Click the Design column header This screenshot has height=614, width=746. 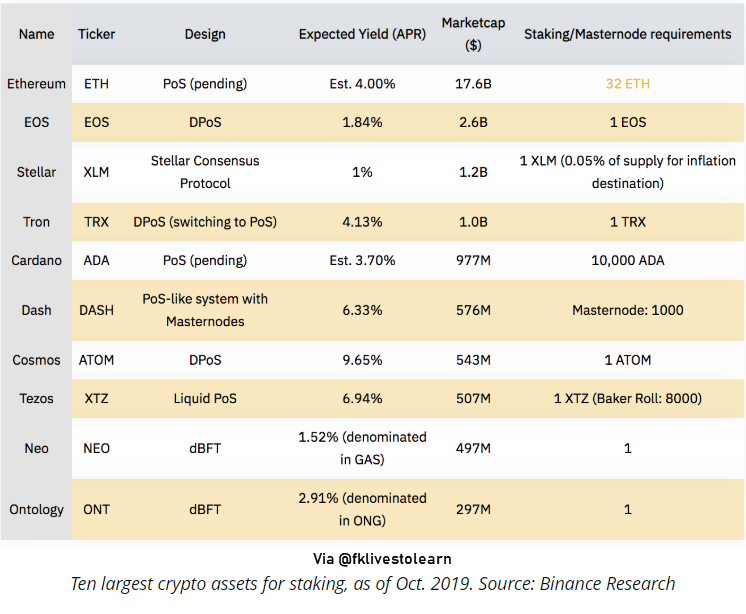[205, 34]
